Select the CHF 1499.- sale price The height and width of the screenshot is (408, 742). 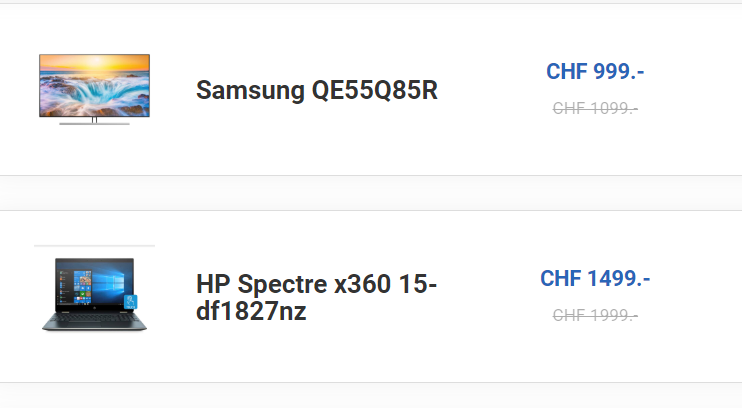[x=595, y=278]
